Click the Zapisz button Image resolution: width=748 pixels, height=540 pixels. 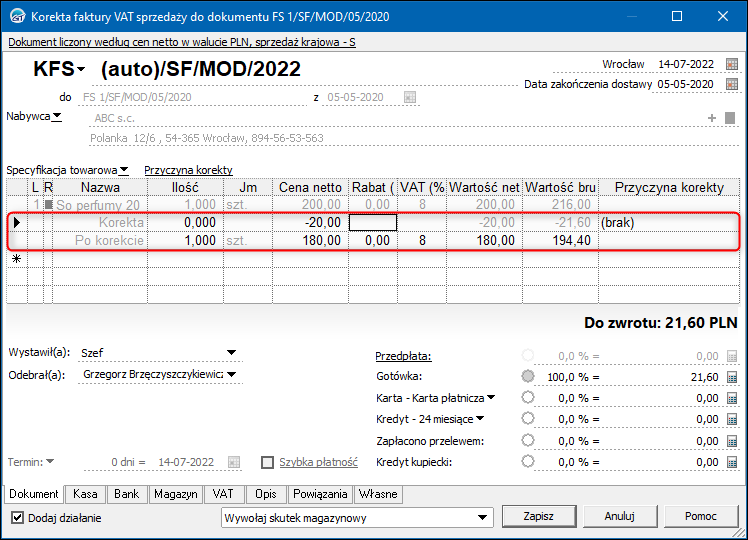tap(539, 516)
